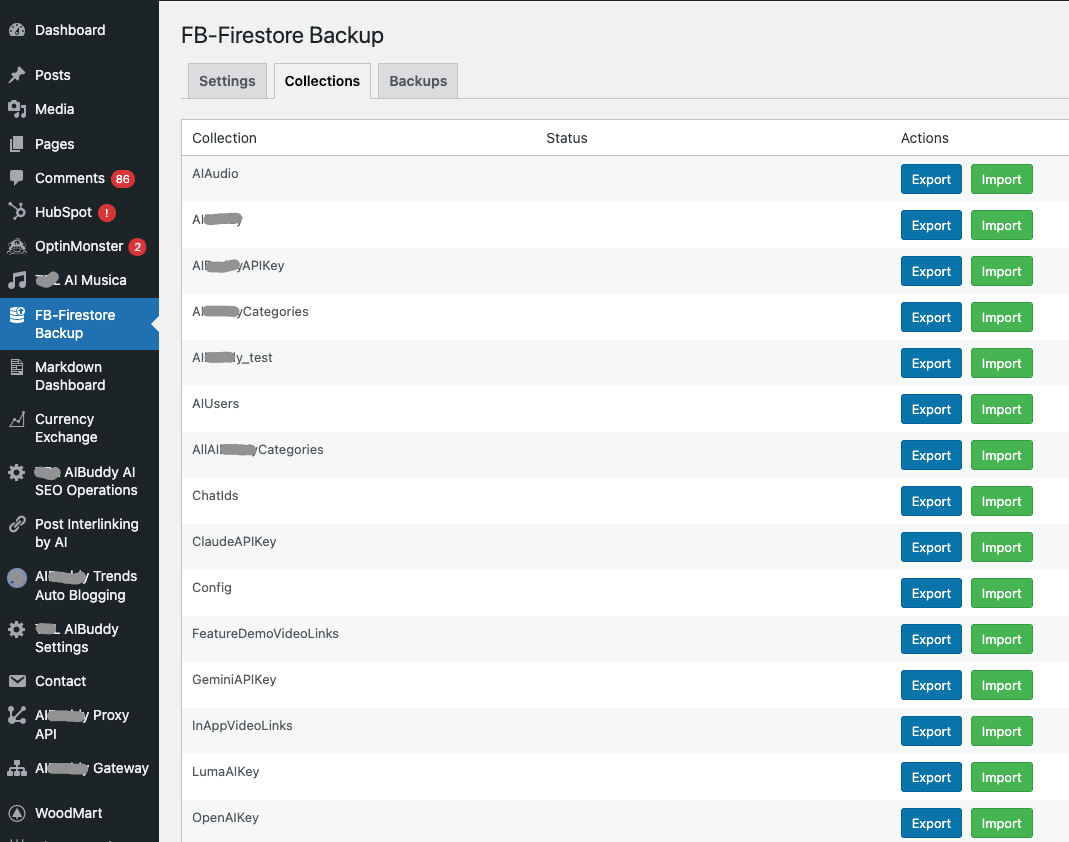The width and height of the screenshot is (1069, 842).
Task: Select the Collections tab
Action: click(x=322, y=81)
